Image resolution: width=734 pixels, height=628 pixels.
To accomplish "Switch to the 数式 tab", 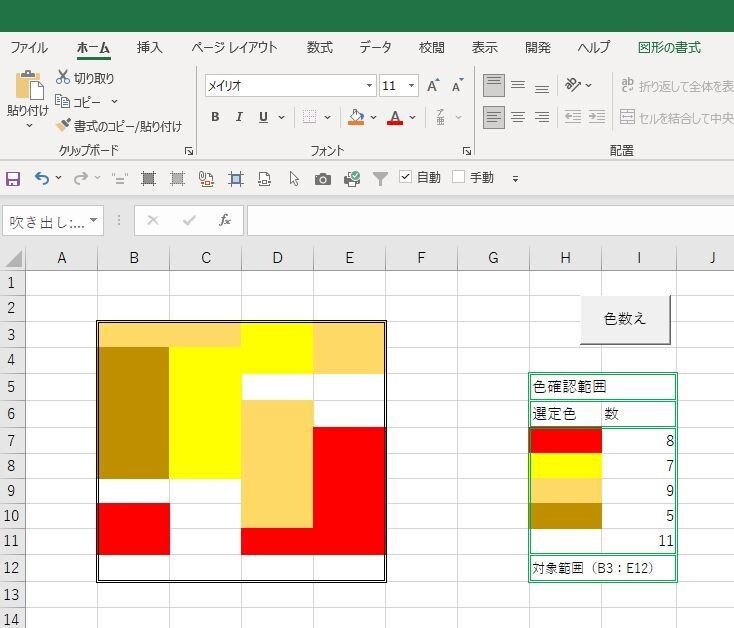I will pos(320,48).
